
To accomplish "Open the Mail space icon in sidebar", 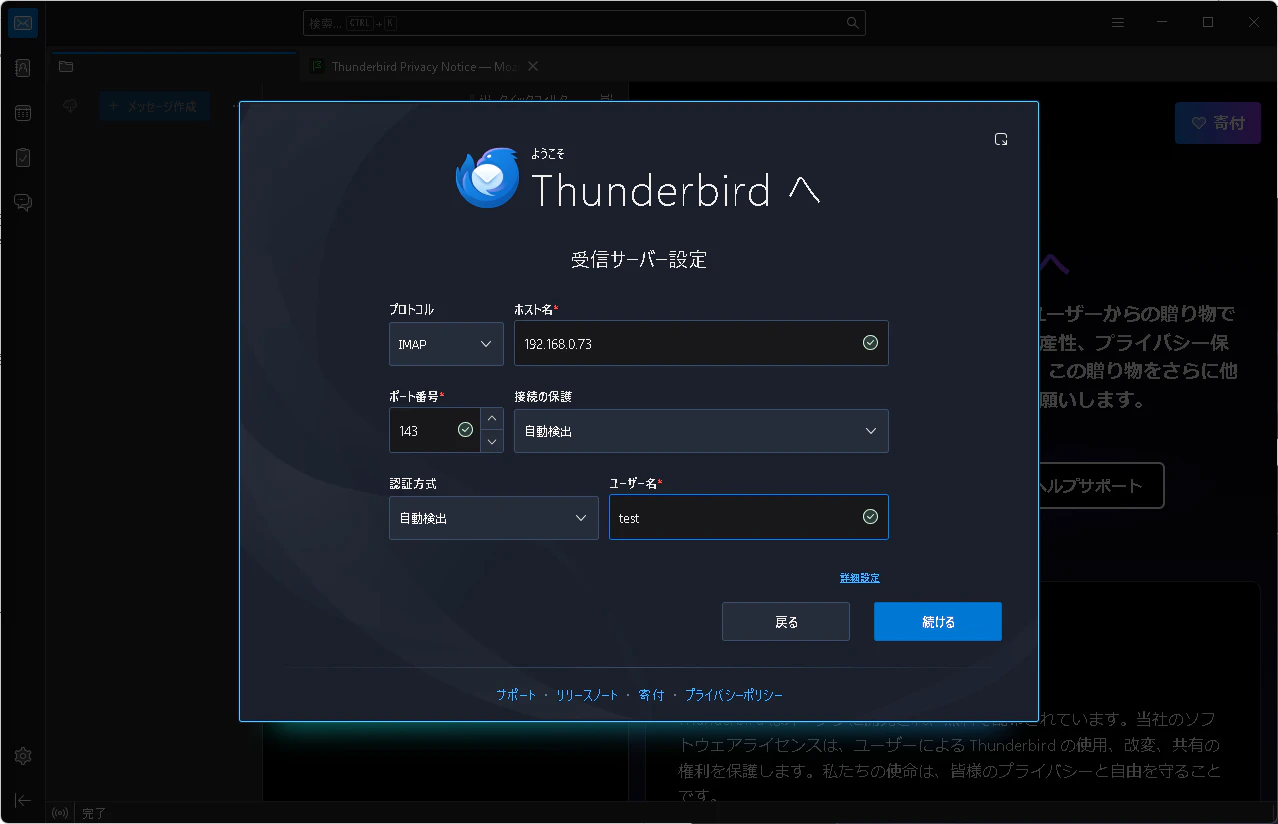I will [22, 22].
